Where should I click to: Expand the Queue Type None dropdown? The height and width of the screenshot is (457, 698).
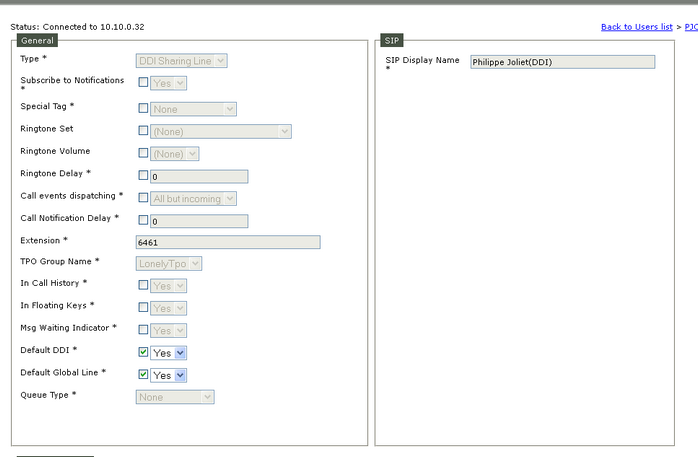(x=175, y=397)
